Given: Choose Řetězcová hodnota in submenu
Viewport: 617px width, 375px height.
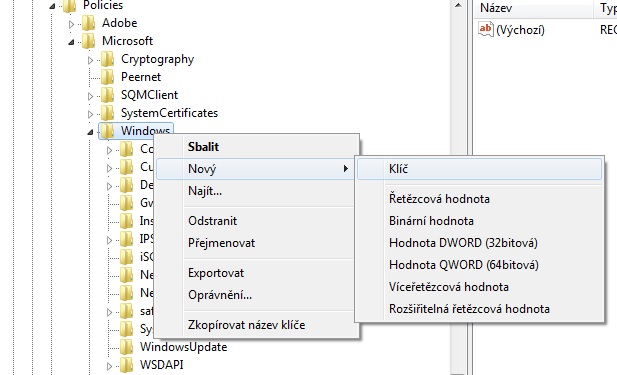Looking at the screenshot, I should (x=439, y=199).
